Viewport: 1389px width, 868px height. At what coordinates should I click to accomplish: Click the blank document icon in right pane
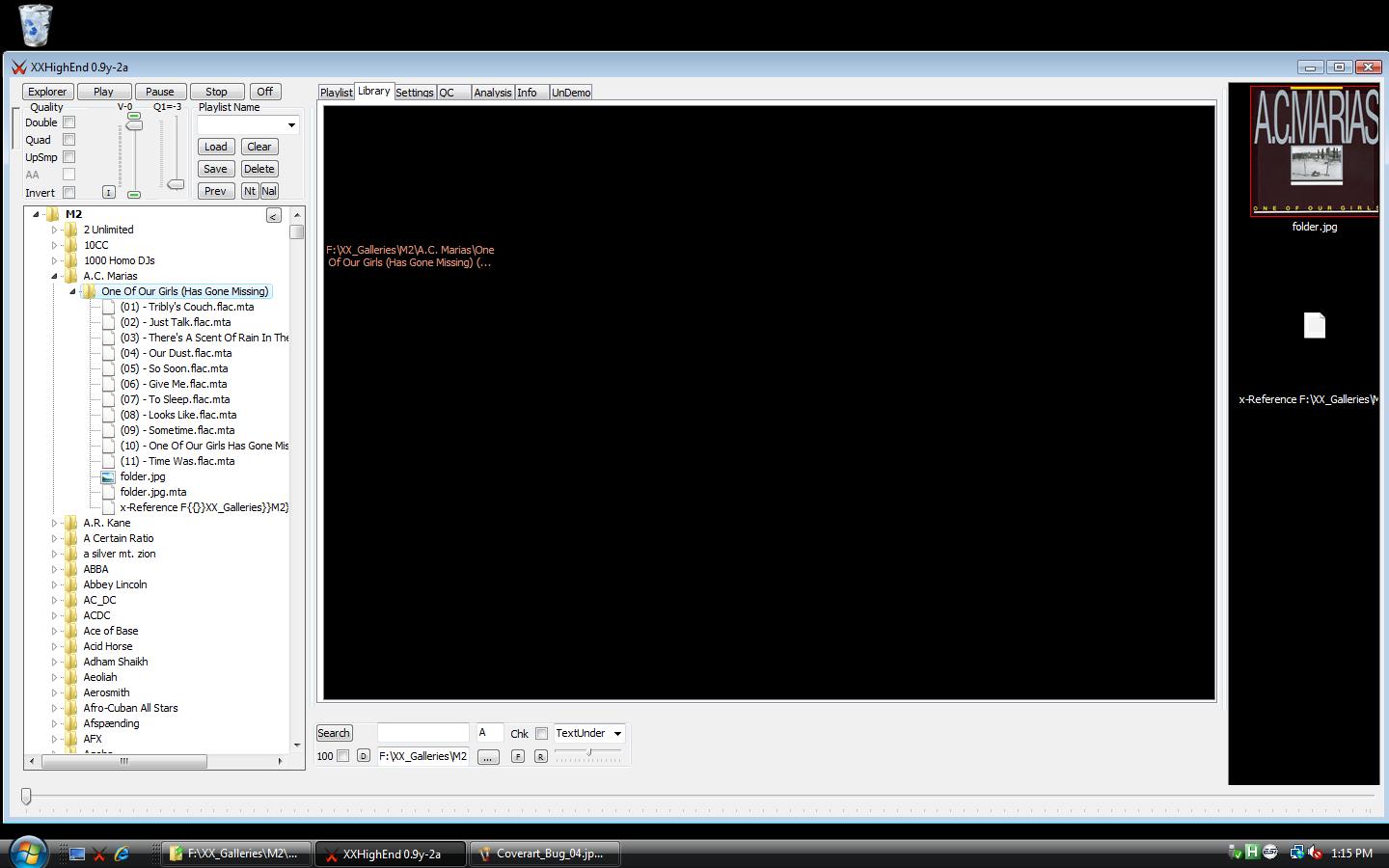pos(1315,326)
